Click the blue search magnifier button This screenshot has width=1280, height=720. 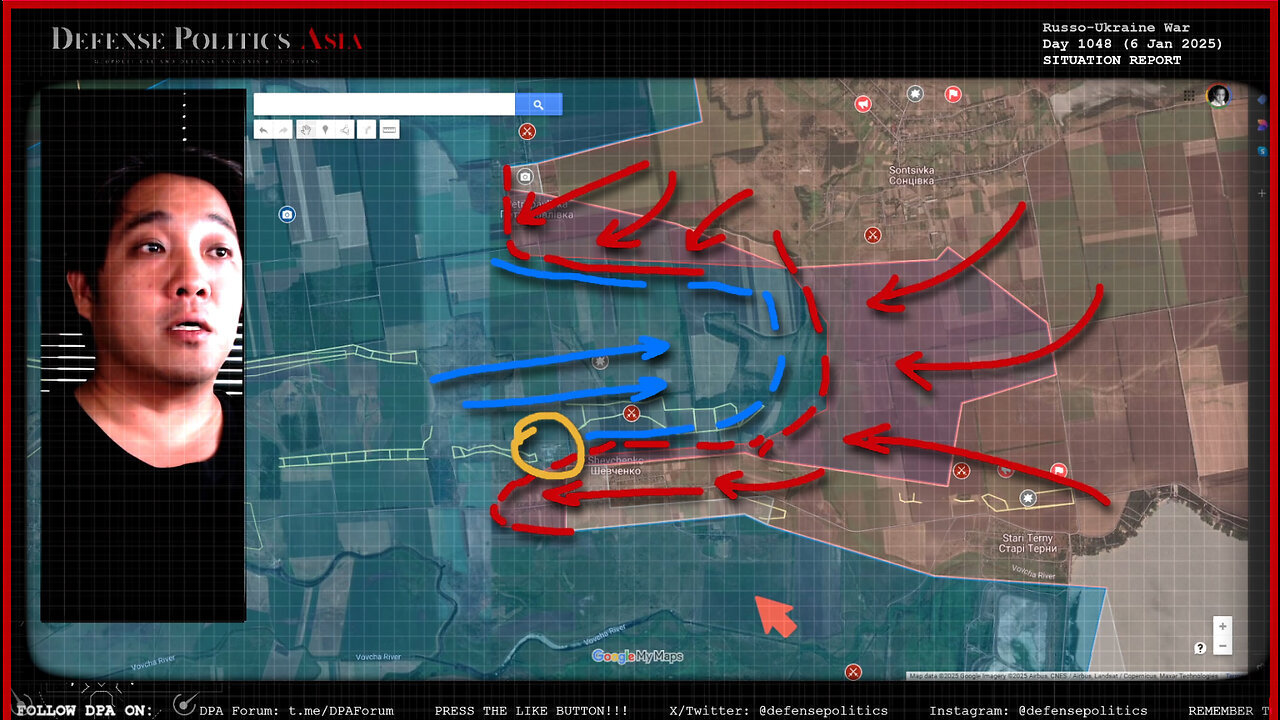pos(538,104)
